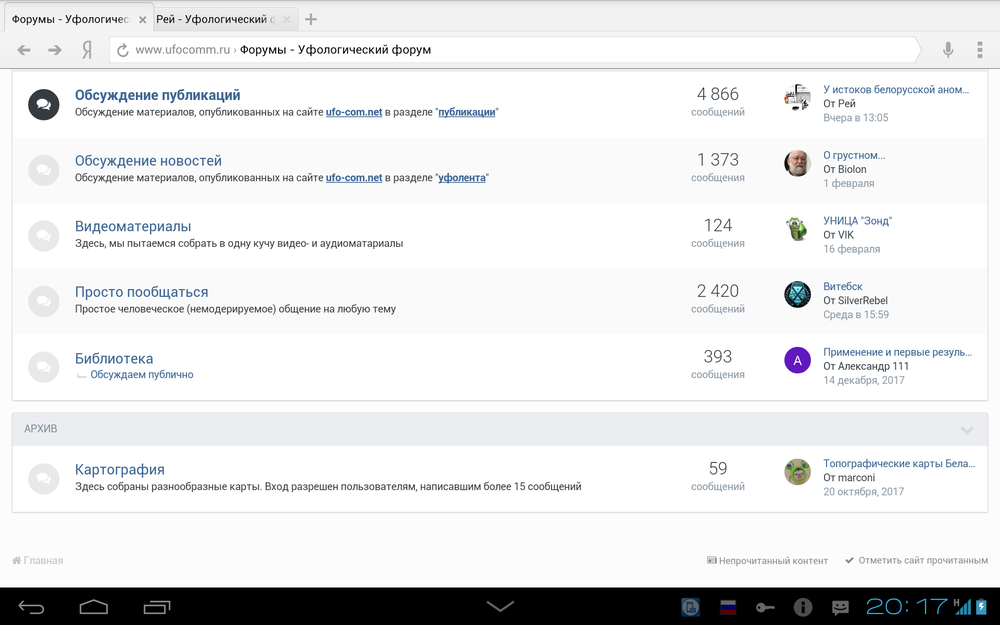Tap the microphone voice search icon

(x=948, y=50)
